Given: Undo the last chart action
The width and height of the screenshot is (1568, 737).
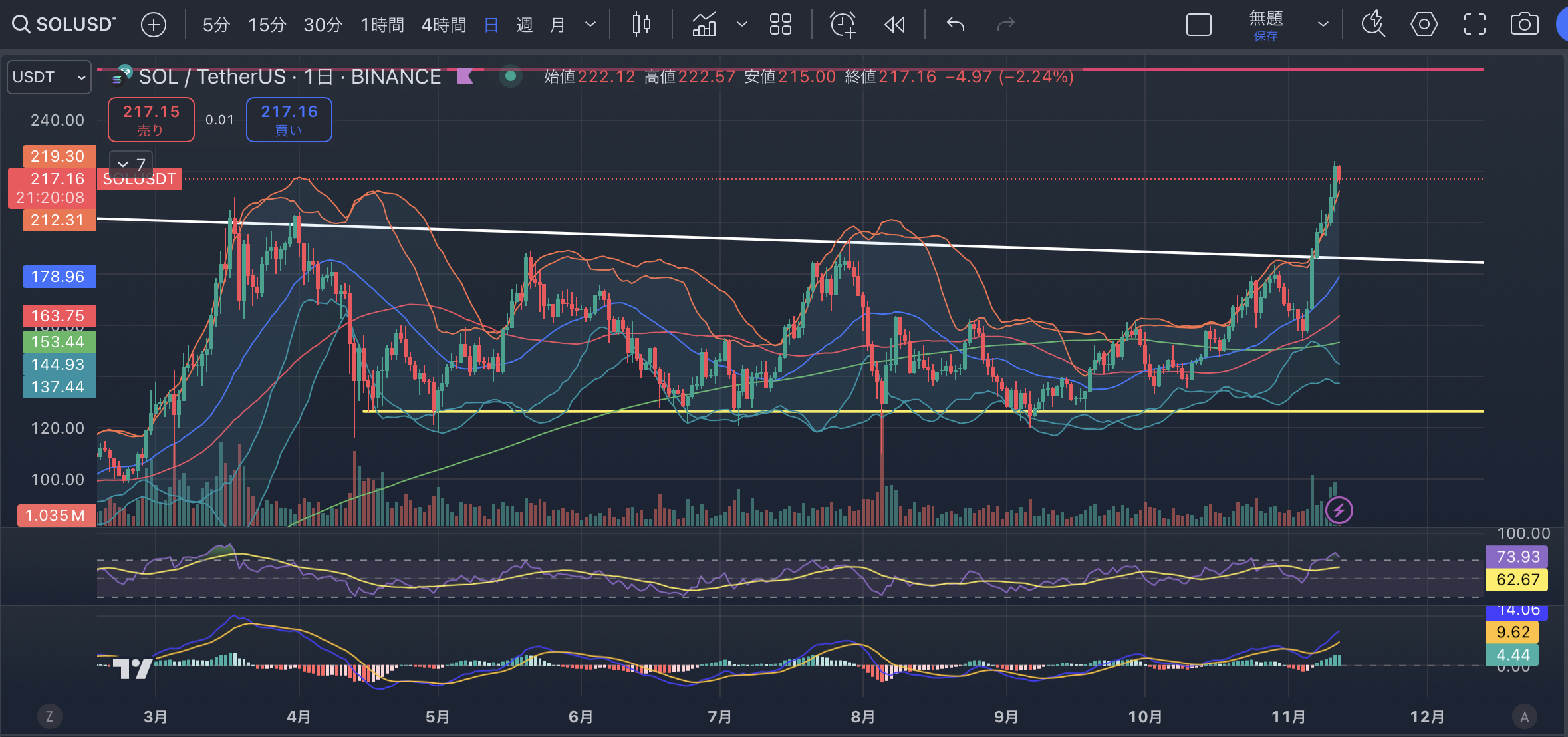Looking at the screenshot, I should click(x=956, y=25).
